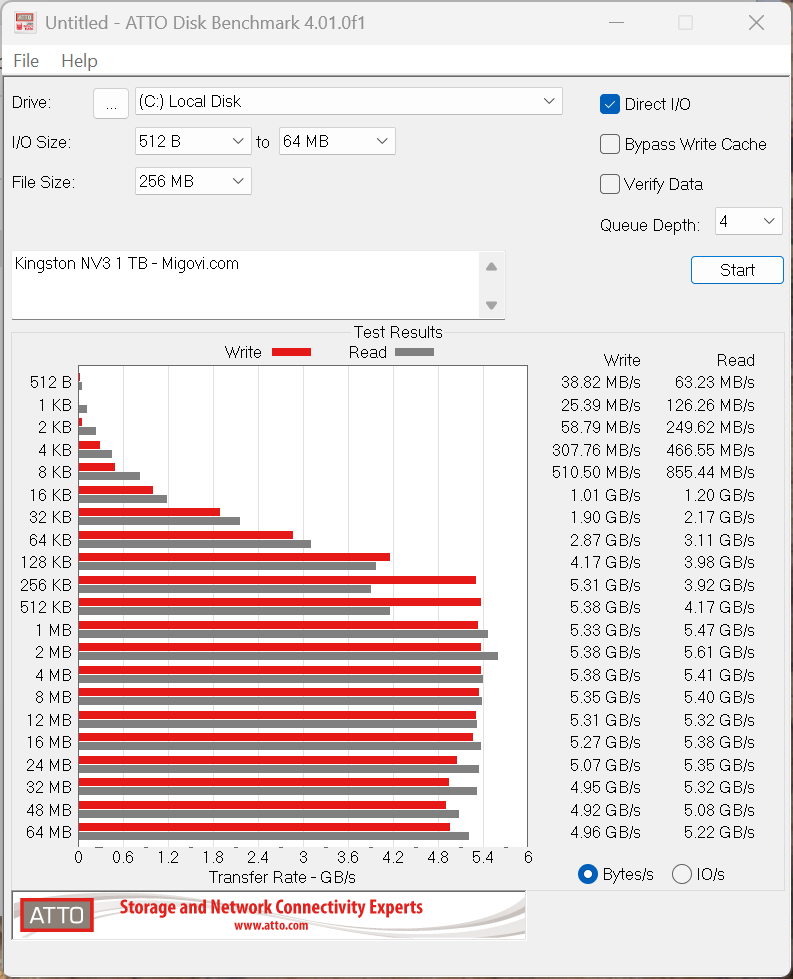Click description box scroll up arrow
This screenshot has width=793, height=979.
point(491,267)
